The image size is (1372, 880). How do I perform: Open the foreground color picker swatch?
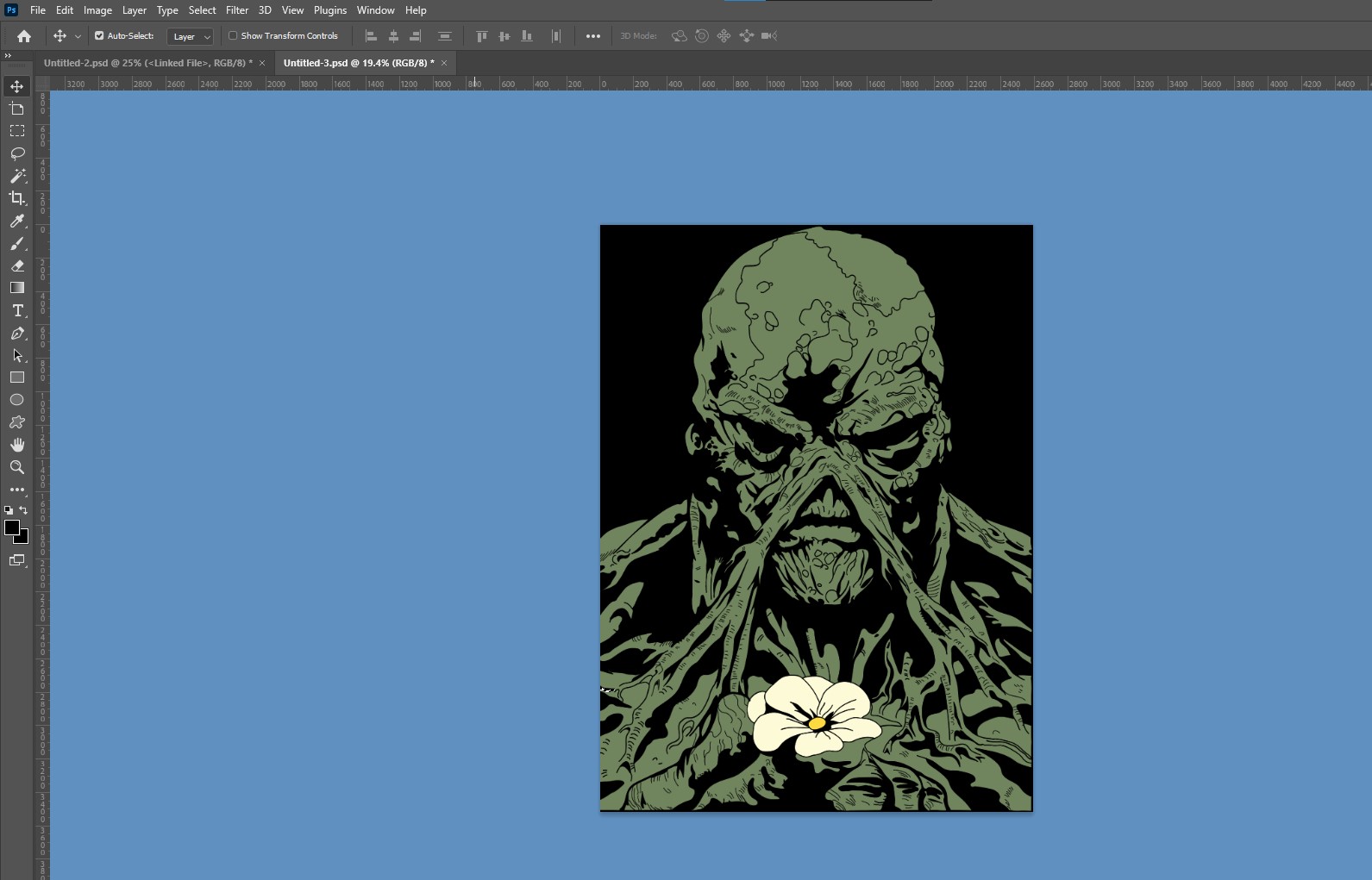tap(11, 527)
